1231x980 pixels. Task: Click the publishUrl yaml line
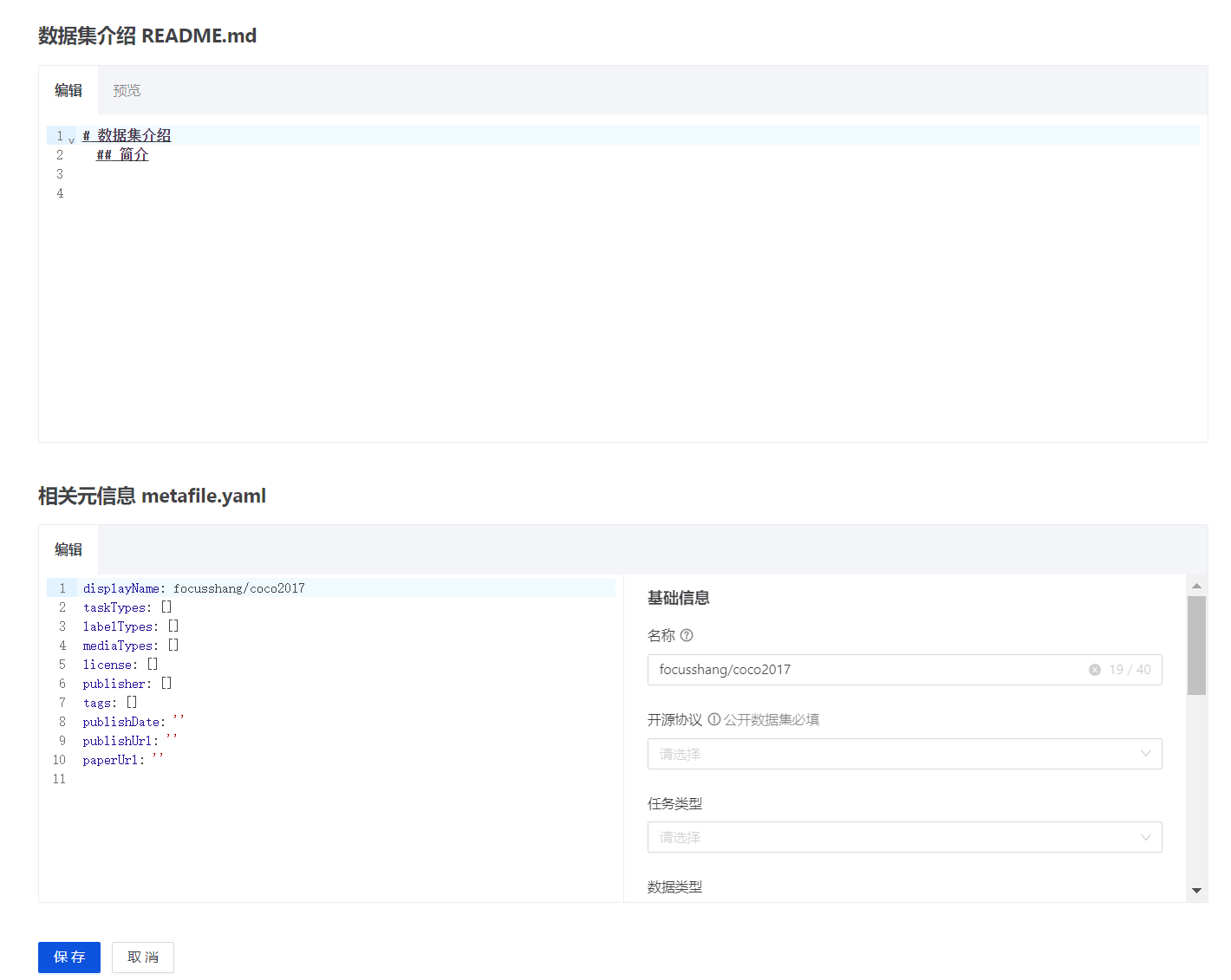(130, 741)
